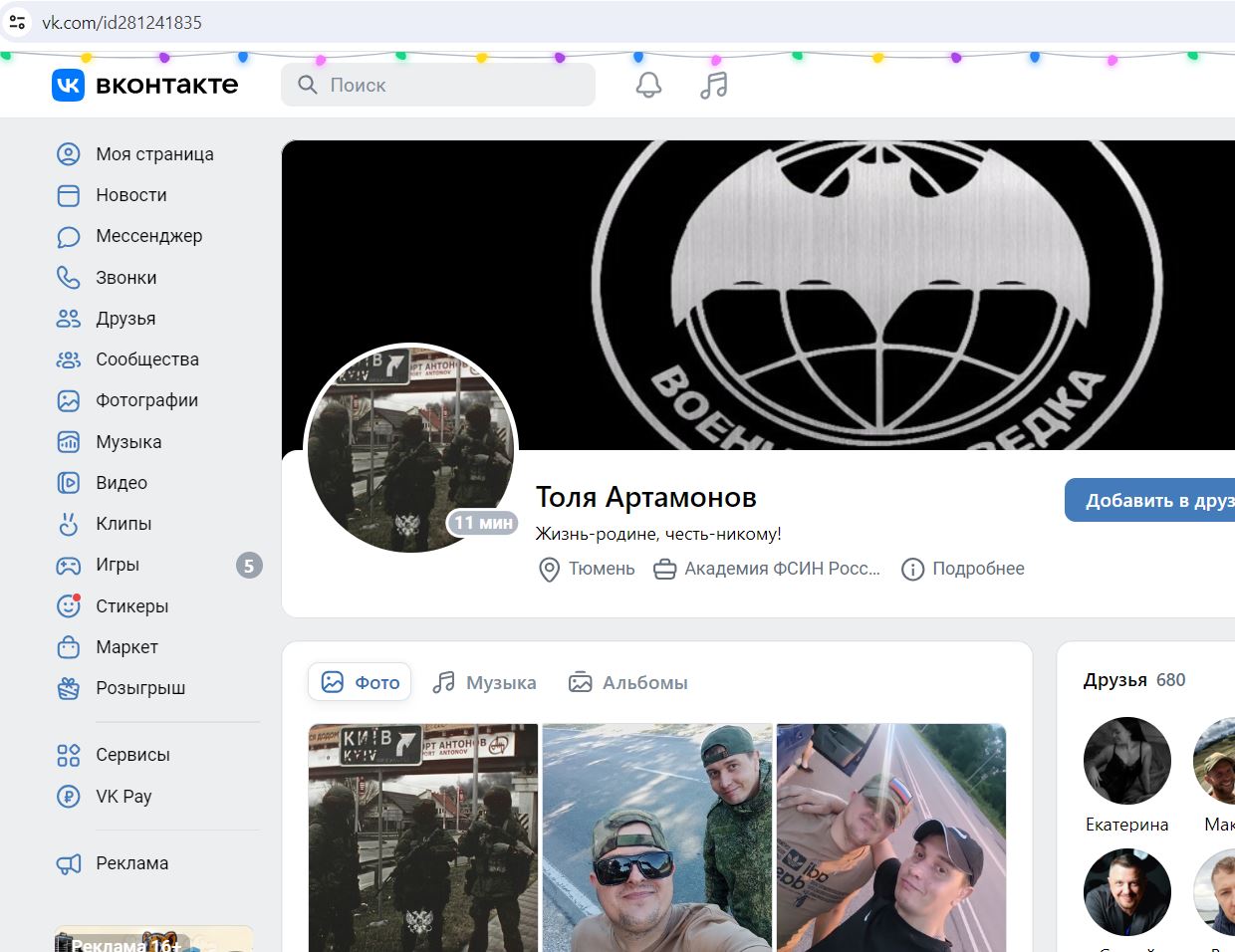The height and width of the screenshot is (952, 1235).
Task: Click the Розыгрыш gift icon
Action: [x=68, y=688]
